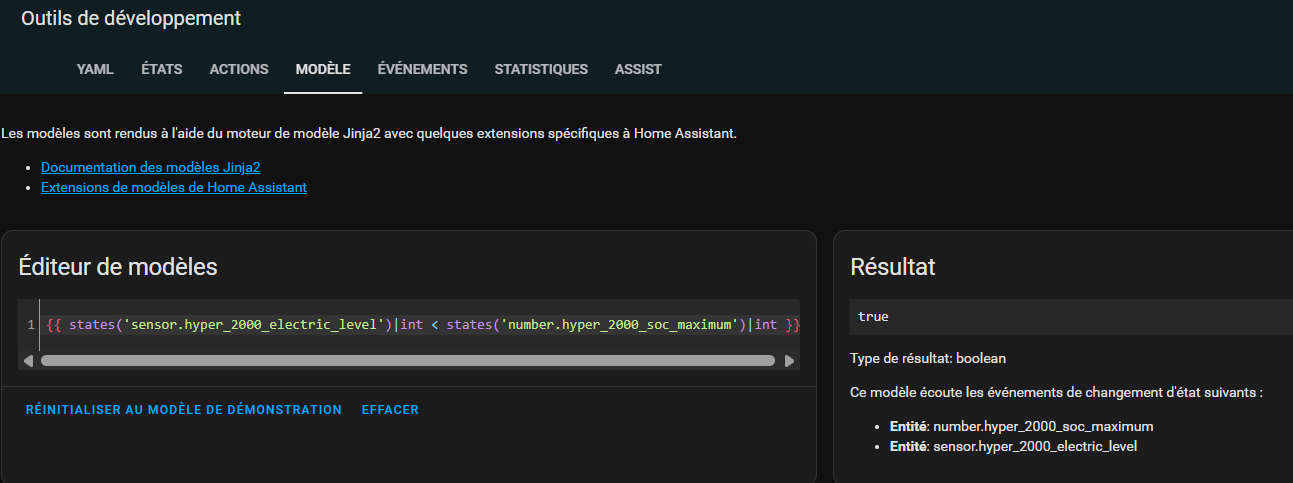Screen dimensions: 1293x483
Task: Open Extensions de modèles de Home Assistant link
Action: click(x=174, y=187)
